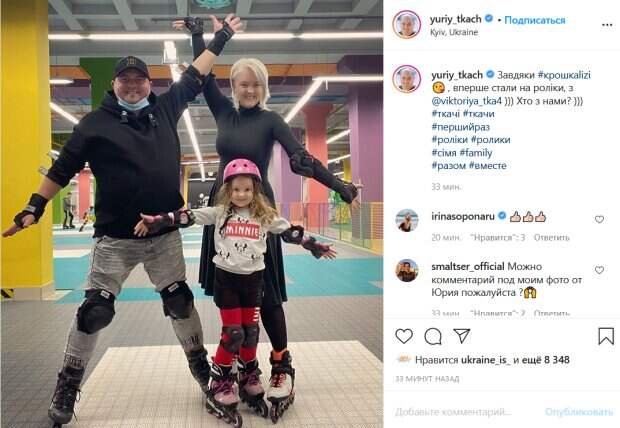Reply to the irinasoponaru comment with Ответить

[x=552, y=238]
